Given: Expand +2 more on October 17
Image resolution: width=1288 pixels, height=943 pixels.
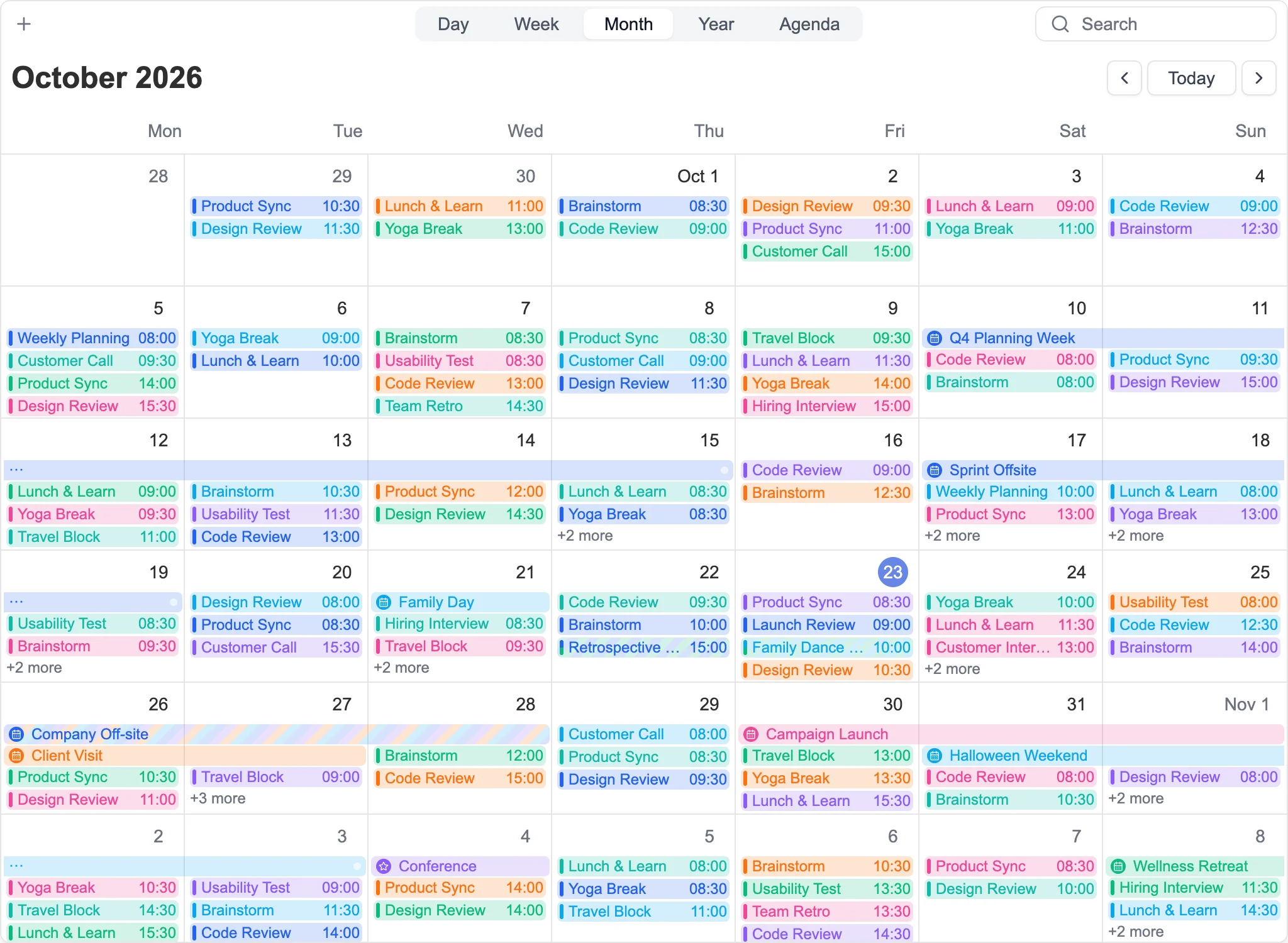Looking at the screenshot, I should click(952, 536).
